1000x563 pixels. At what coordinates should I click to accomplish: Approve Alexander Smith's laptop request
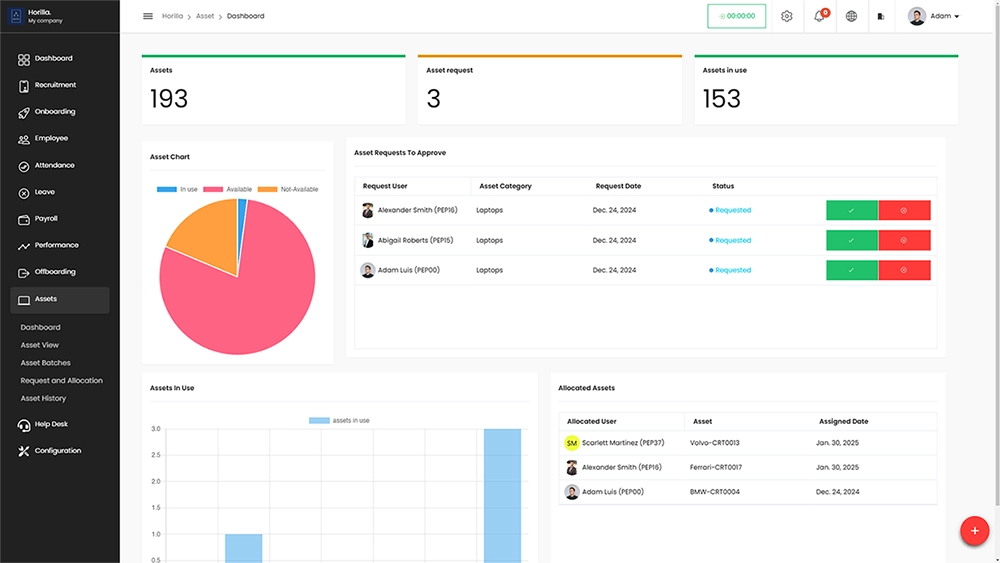851,210
